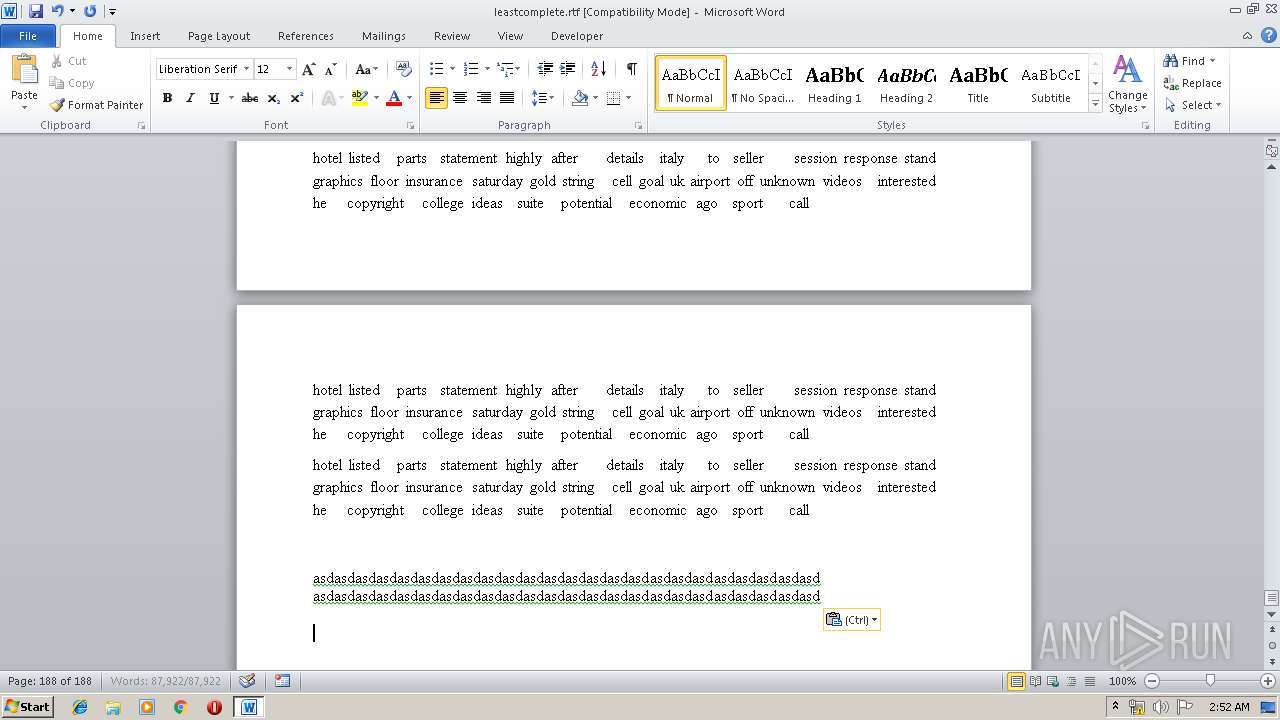1280x720 pixels.
Task: Click the spelling proofing status icon
Action: pyautogui.click(x=247, y=681)
